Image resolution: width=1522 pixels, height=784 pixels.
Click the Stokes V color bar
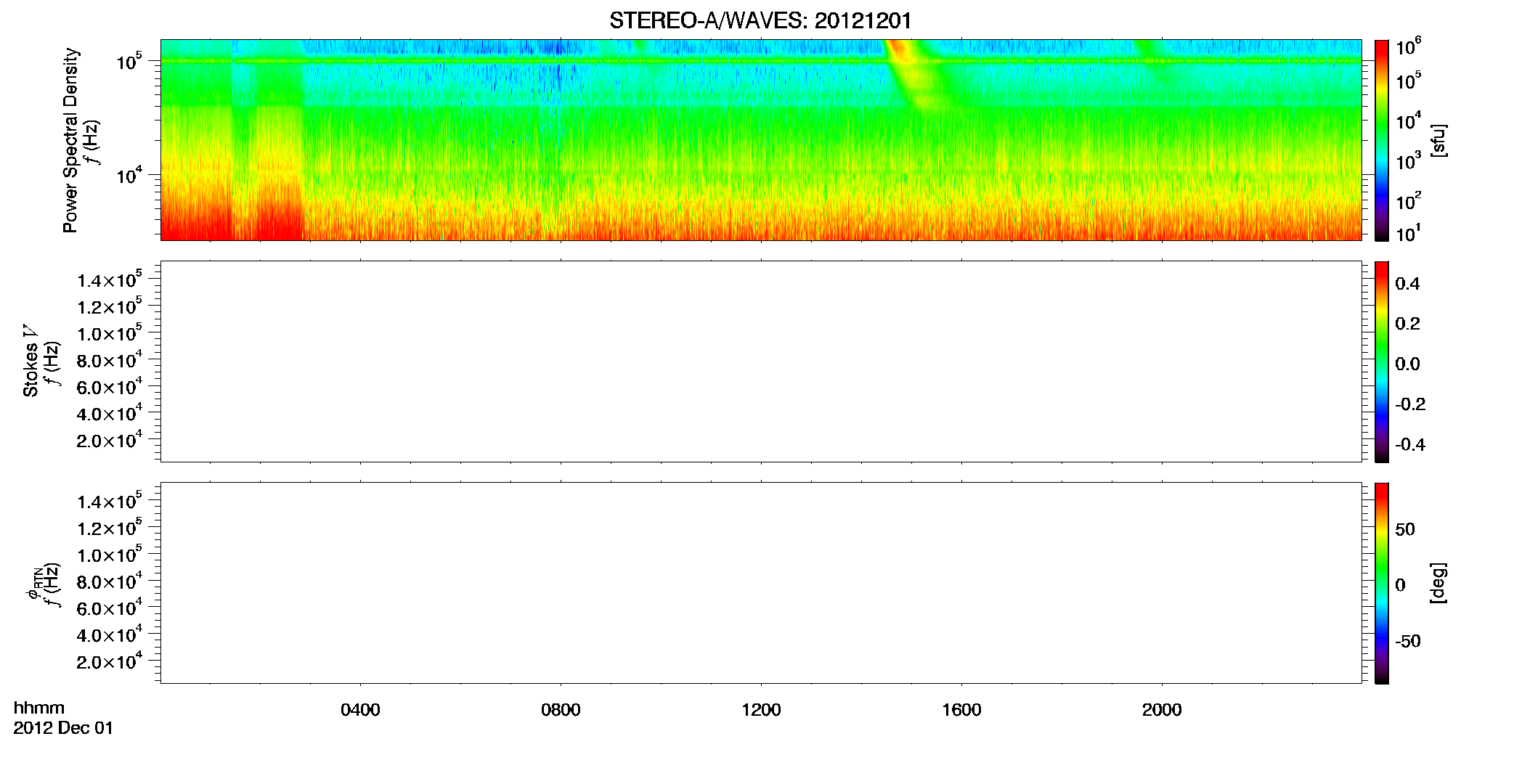(x=1382, y=362)
